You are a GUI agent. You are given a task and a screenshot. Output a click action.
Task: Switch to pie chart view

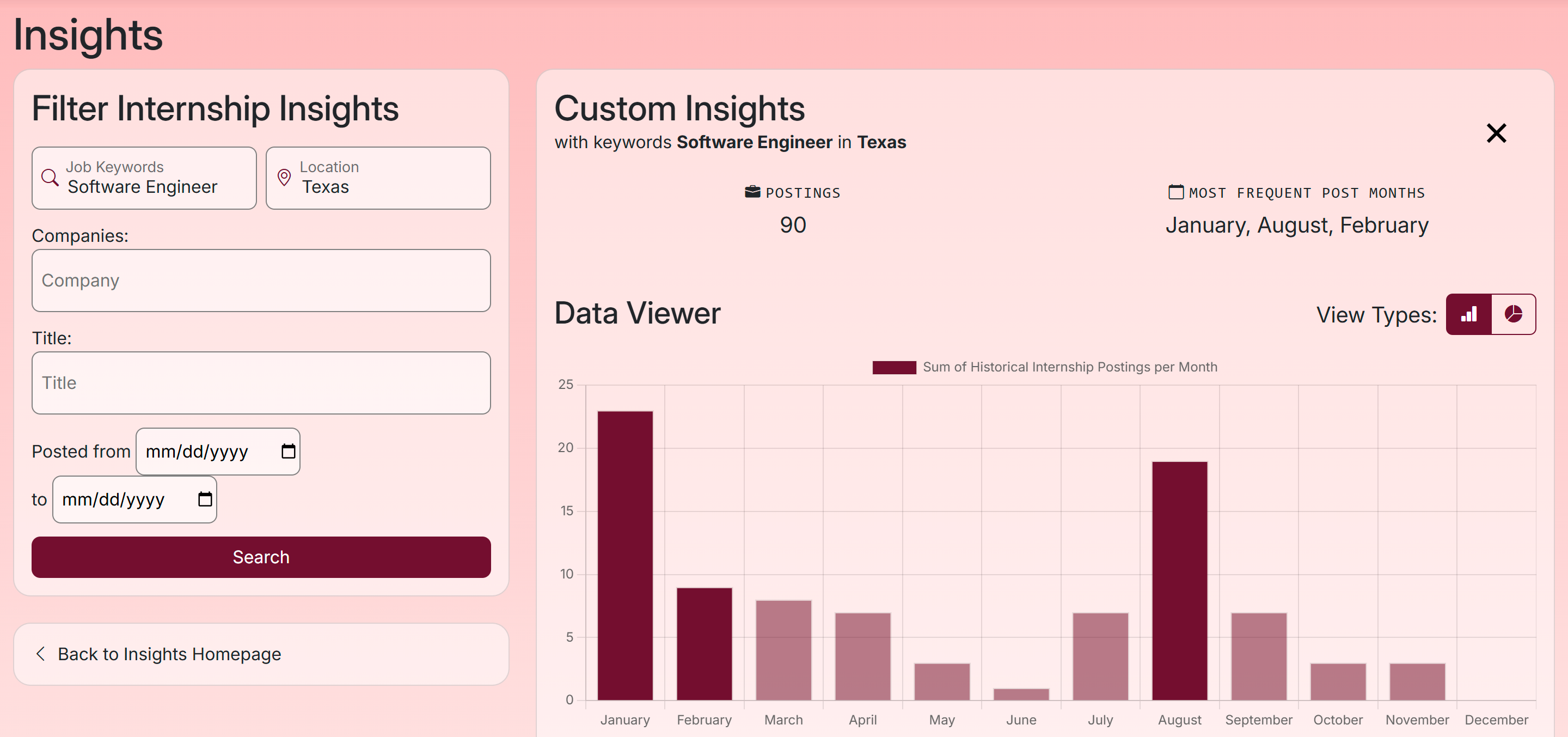point(1513,314)
